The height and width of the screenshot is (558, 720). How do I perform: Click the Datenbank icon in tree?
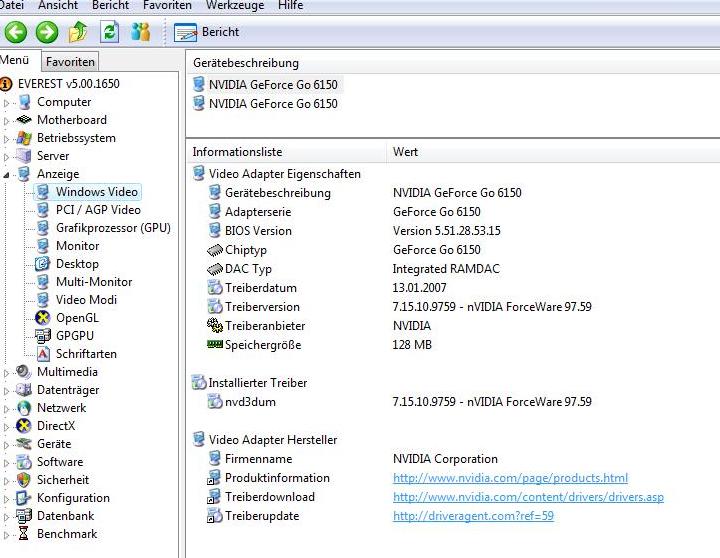[23, 516]
